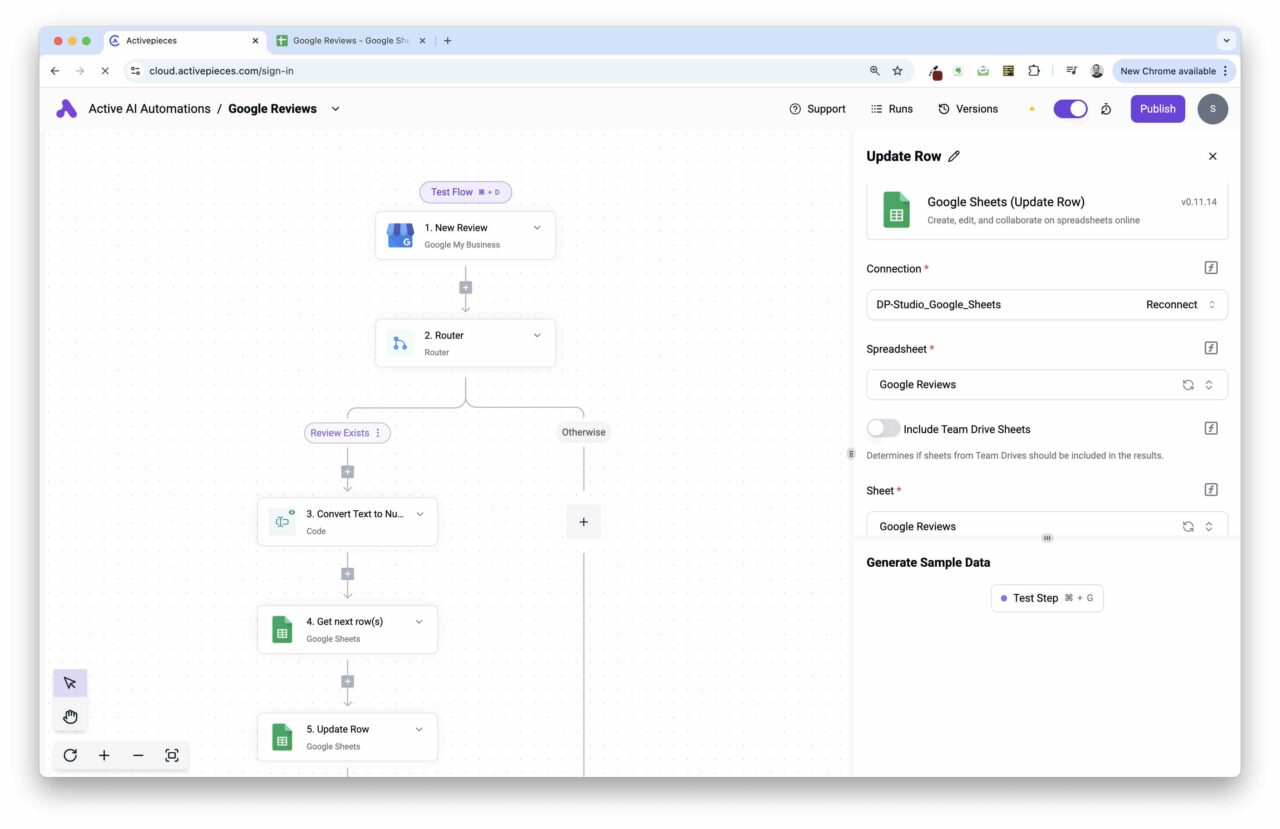Go back in browser history
The height and width of the screenshot is (829, 1280).
55,71
